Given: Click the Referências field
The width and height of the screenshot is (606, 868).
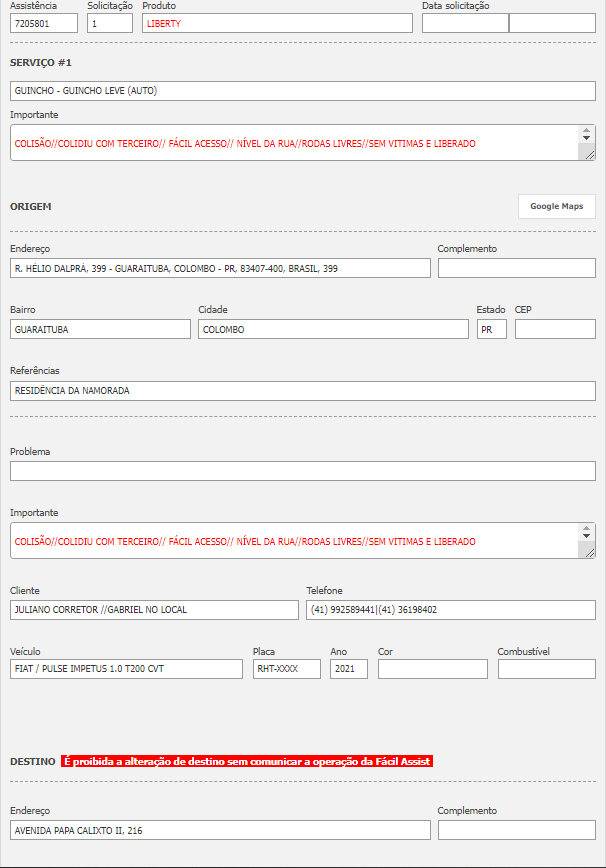Looking at the screenshot, I should coord(302,391).
